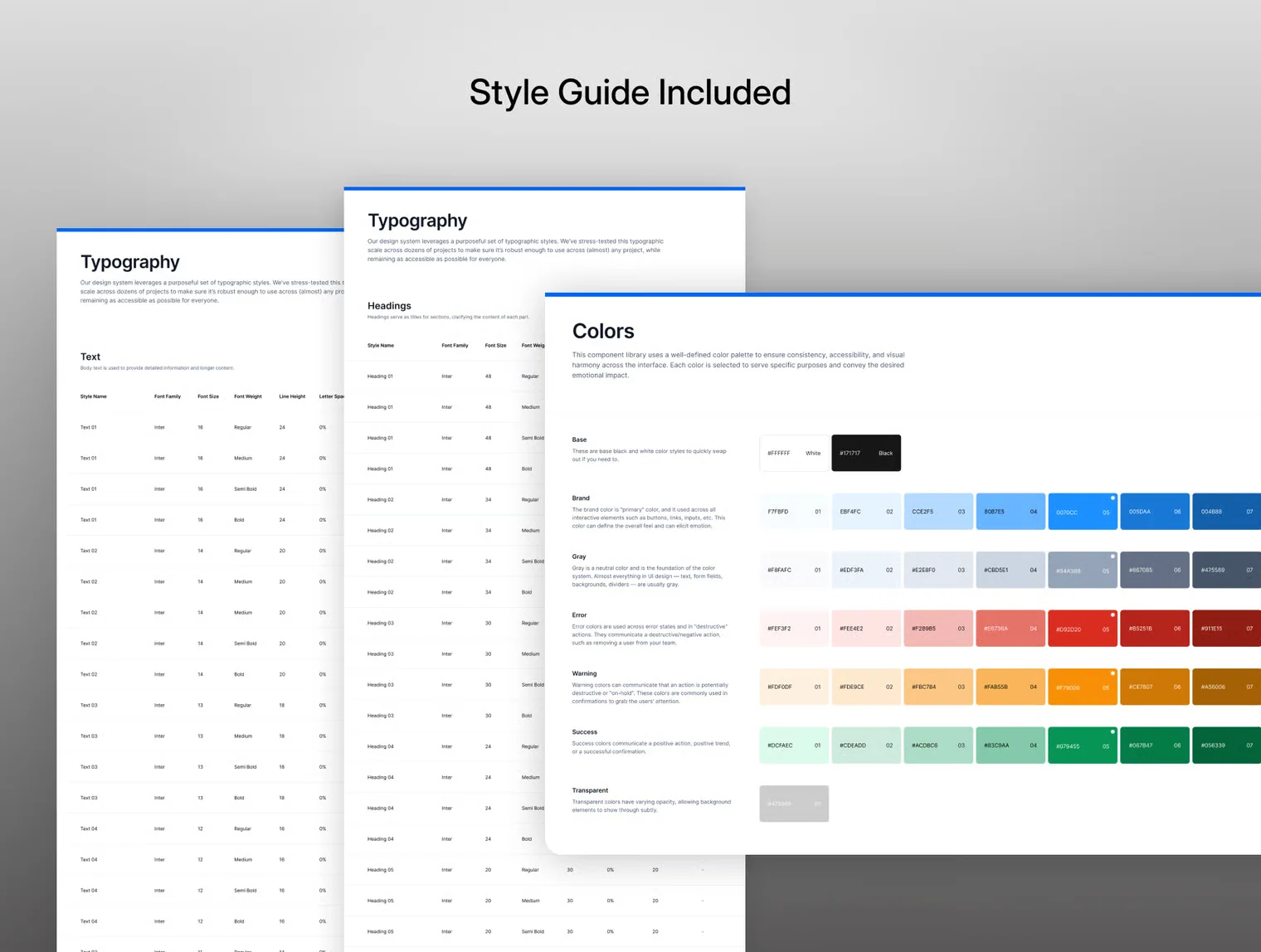The width and height of the screenshot is (1261, 952).
Task: Click "Line Height" column header on Text page
Action: 292,396
